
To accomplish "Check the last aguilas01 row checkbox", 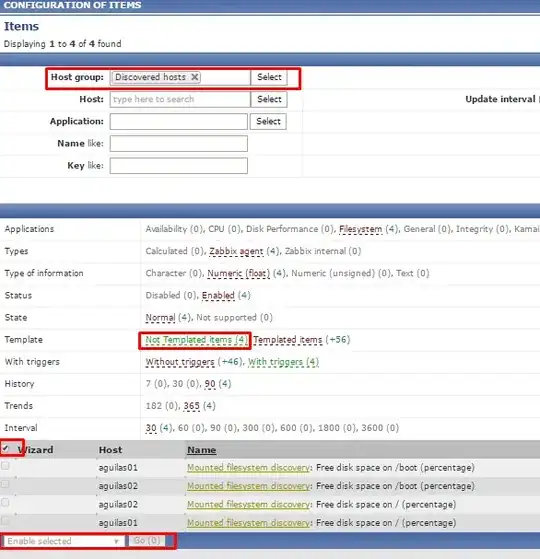I will coord(5,521).
